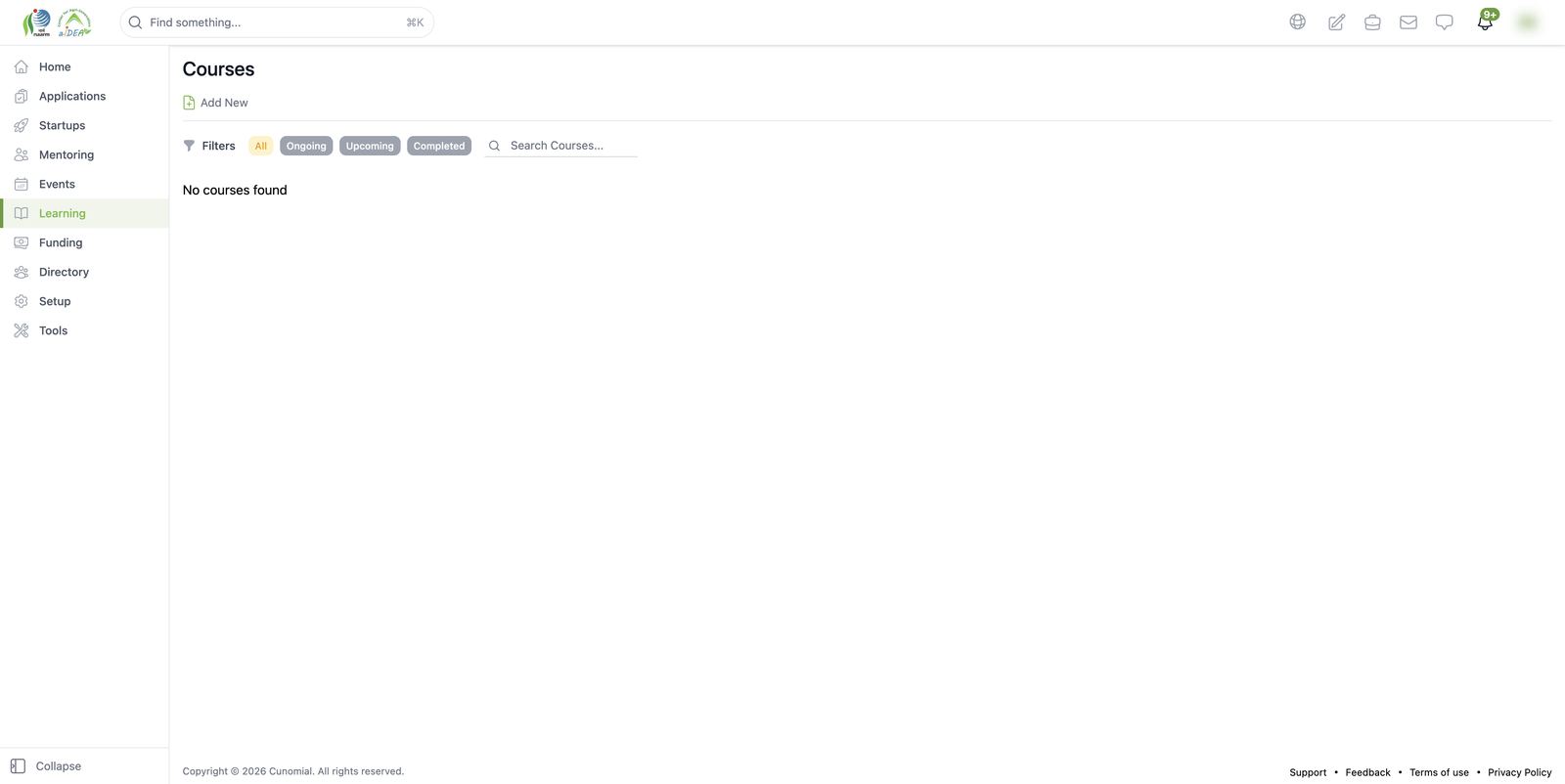Open Privacy Policy footer link
The image size is (1565, 784).
coord(1519,772)
